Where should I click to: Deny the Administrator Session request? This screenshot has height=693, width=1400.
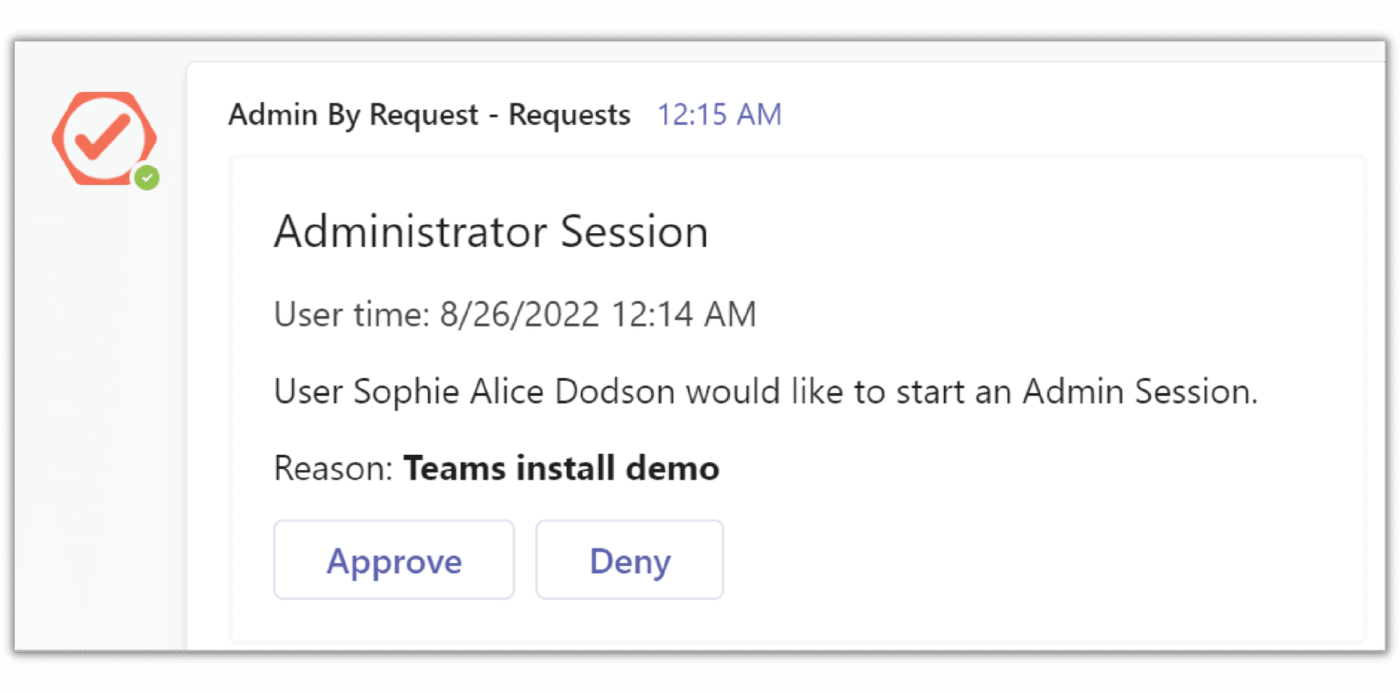point(629,560)
